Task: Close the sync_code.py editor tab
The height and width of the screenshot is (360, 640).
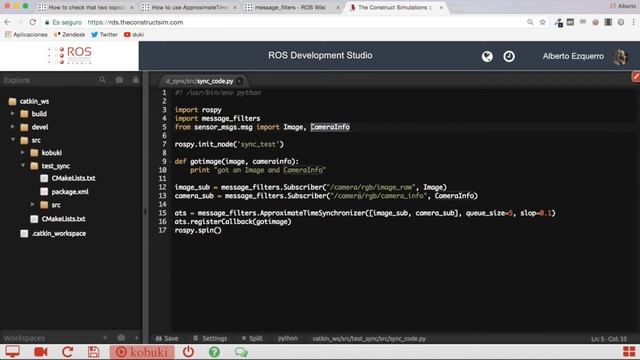Action: 240,81
